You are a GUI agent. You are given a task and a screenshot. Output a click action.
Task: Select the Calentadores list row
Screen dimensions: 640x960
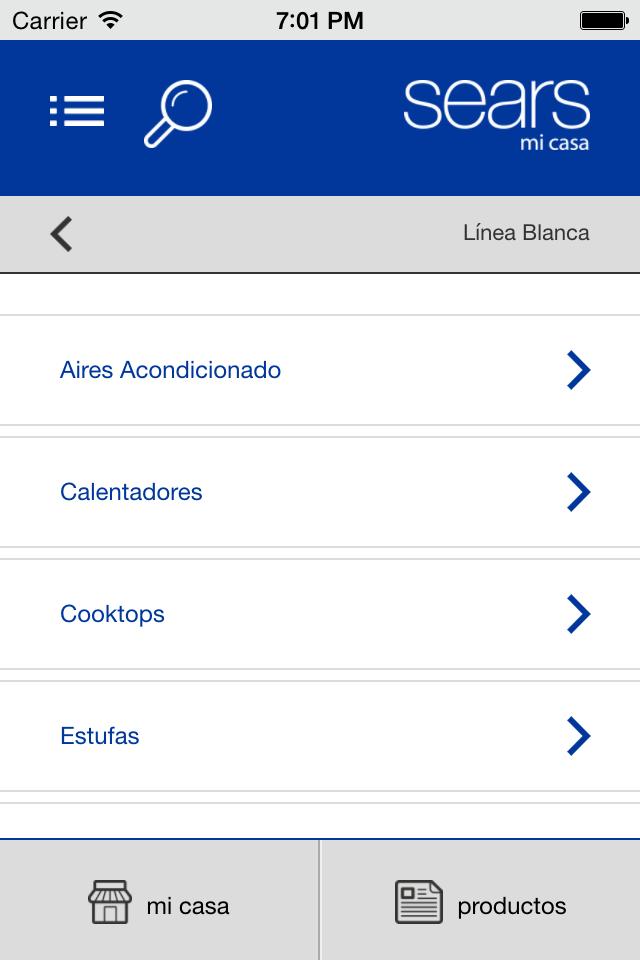[x=131, y=492]
